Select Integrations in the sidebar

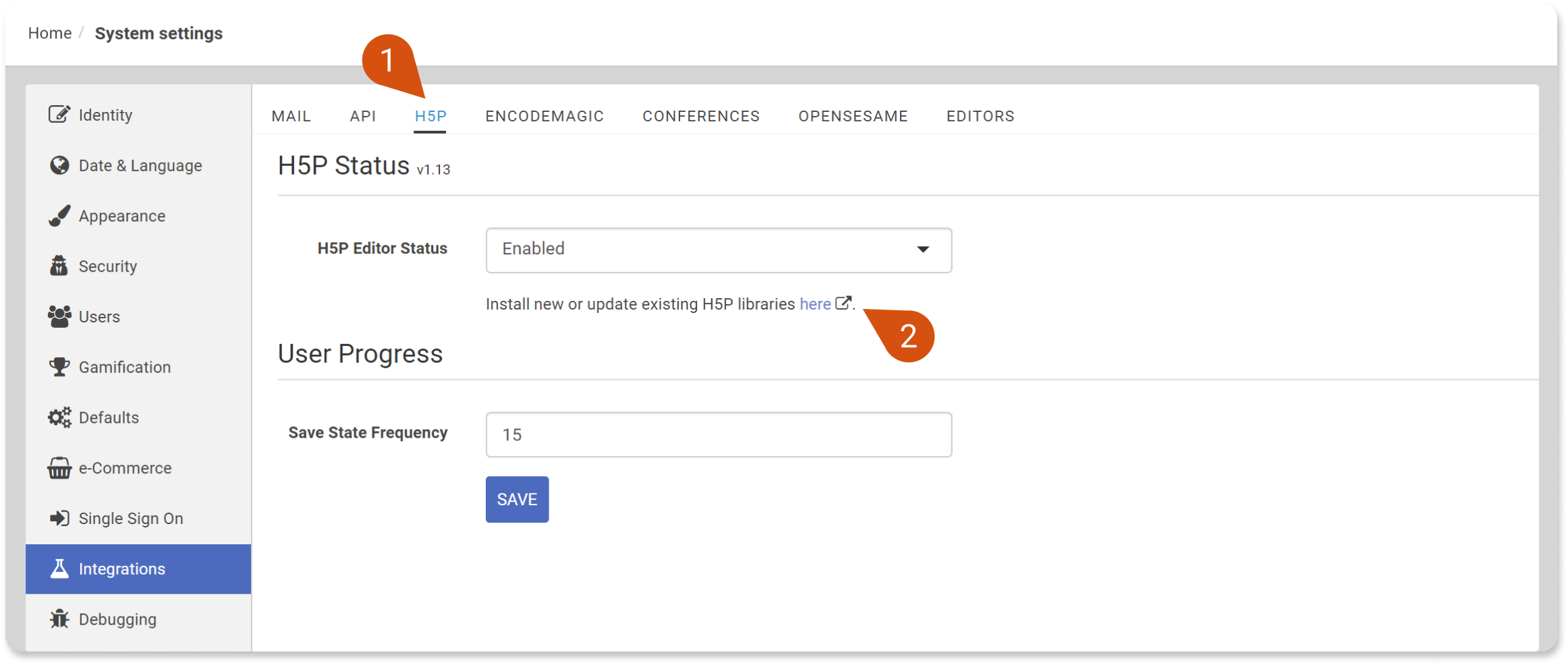pyautogui.click(x=138, y=569)
